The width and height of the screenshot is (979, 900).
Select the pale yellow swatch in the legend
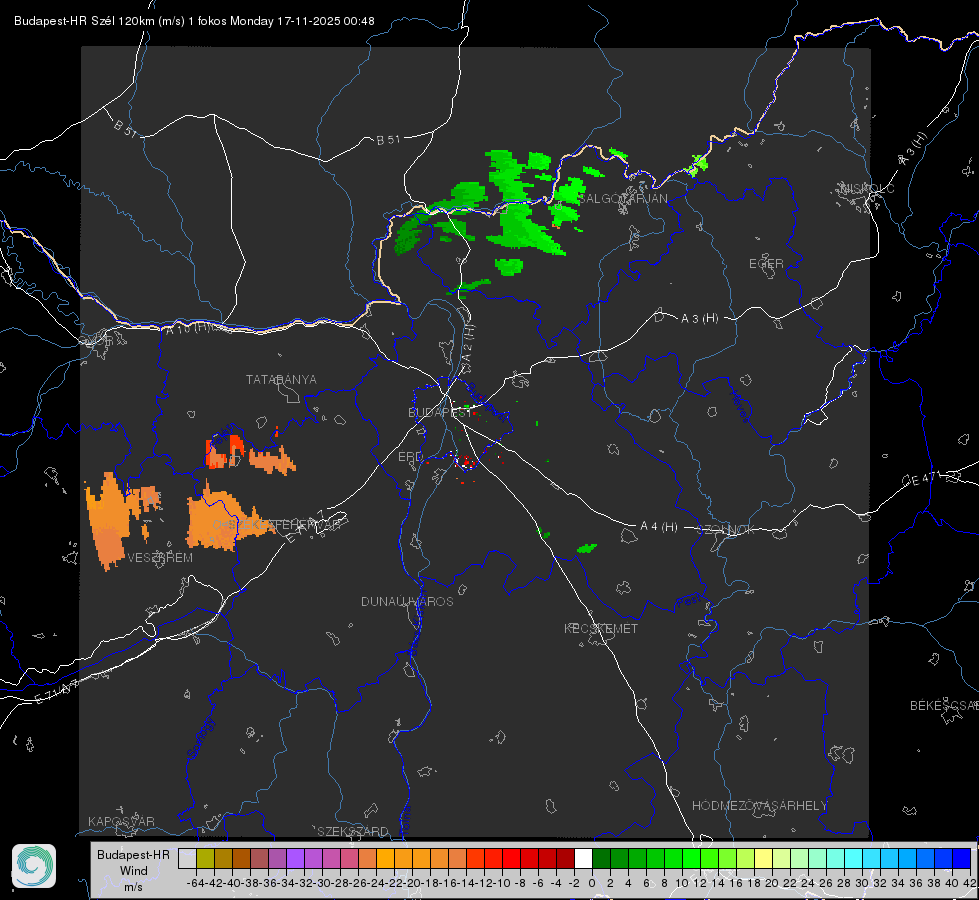point(763,858)
